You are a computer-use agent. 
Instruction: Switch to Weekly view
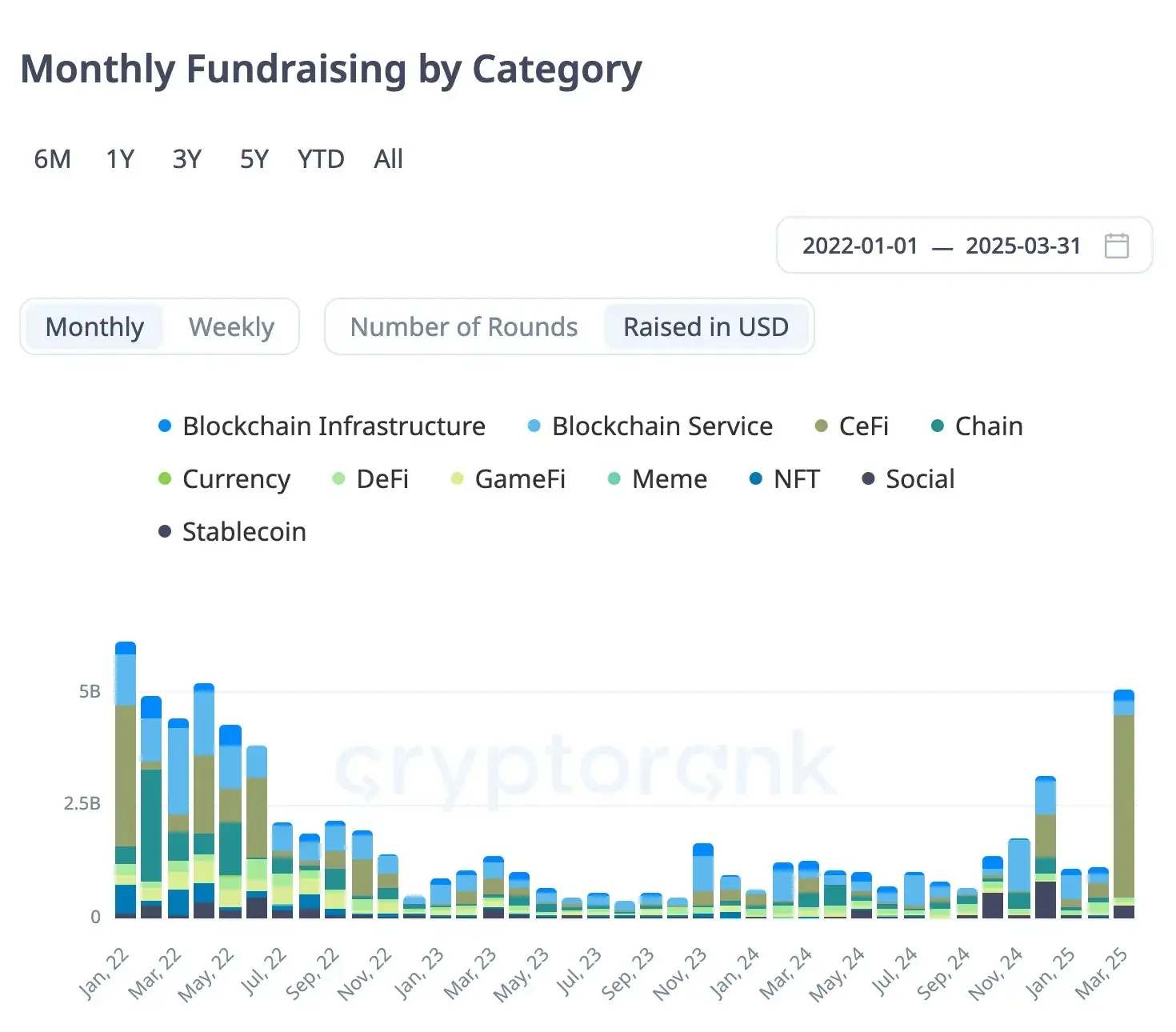click(x=231, y=326)
